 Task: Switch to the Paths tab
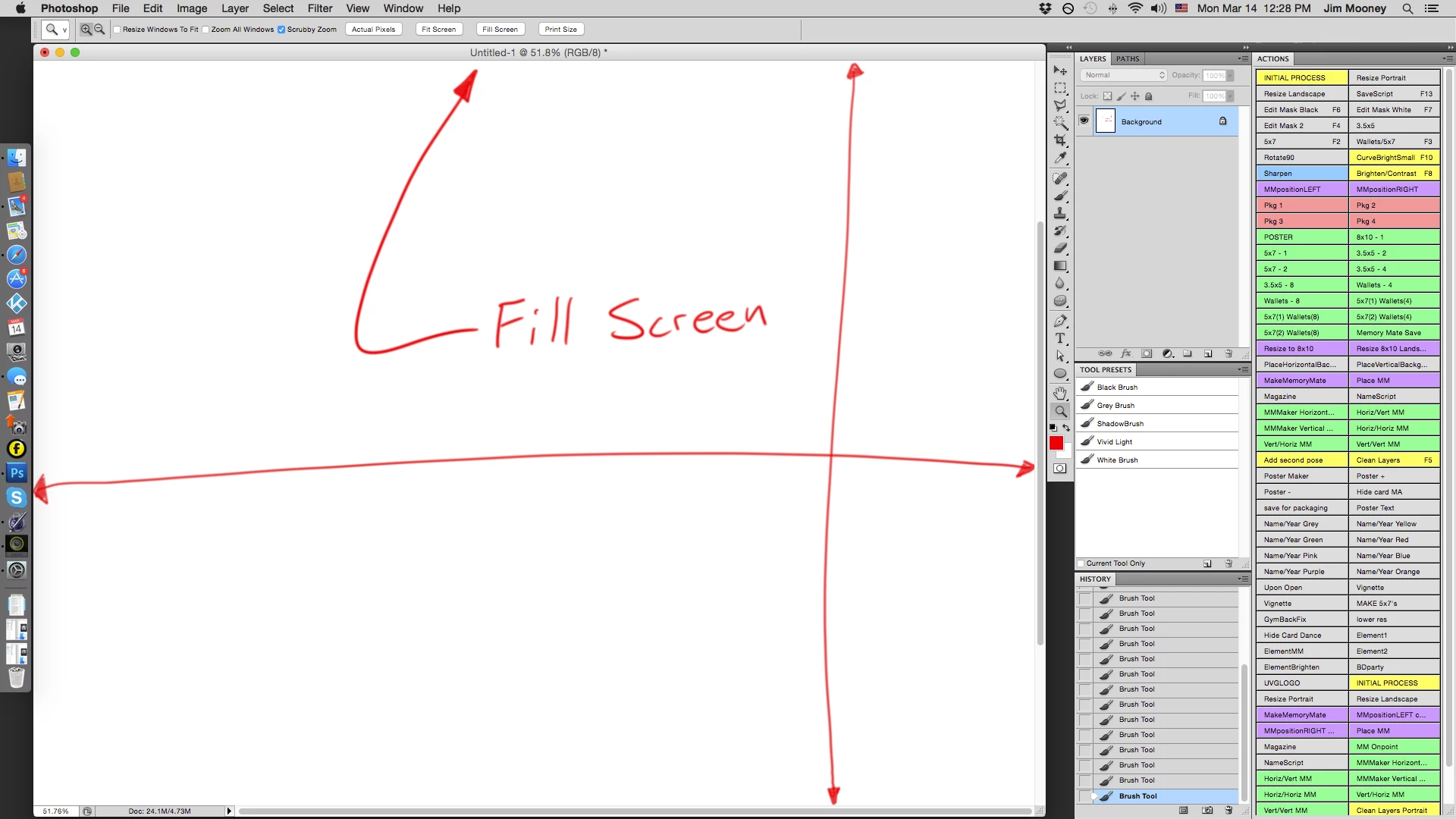tap(1127, 58)
